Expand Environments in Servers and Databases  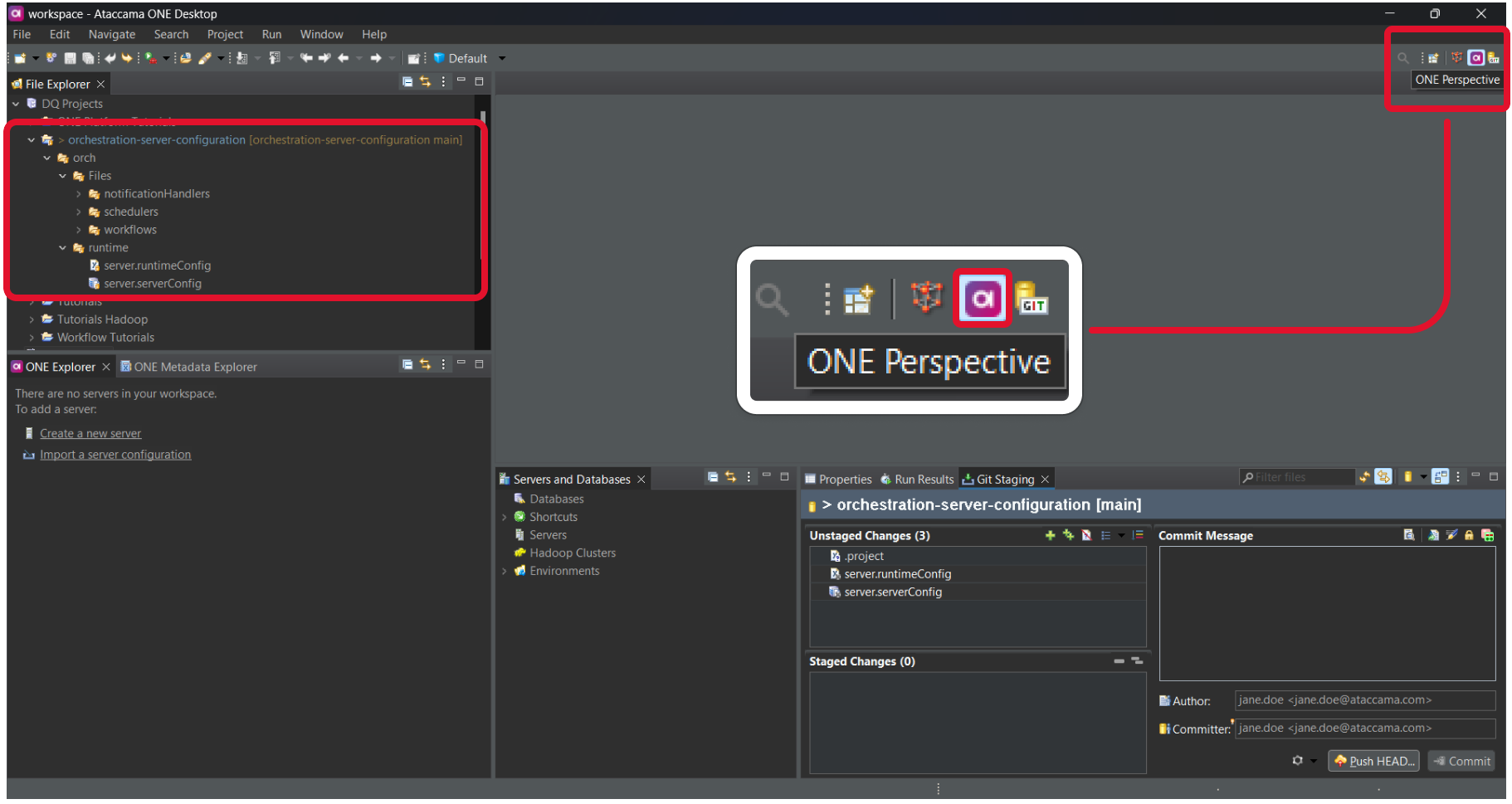click(504, 571)
